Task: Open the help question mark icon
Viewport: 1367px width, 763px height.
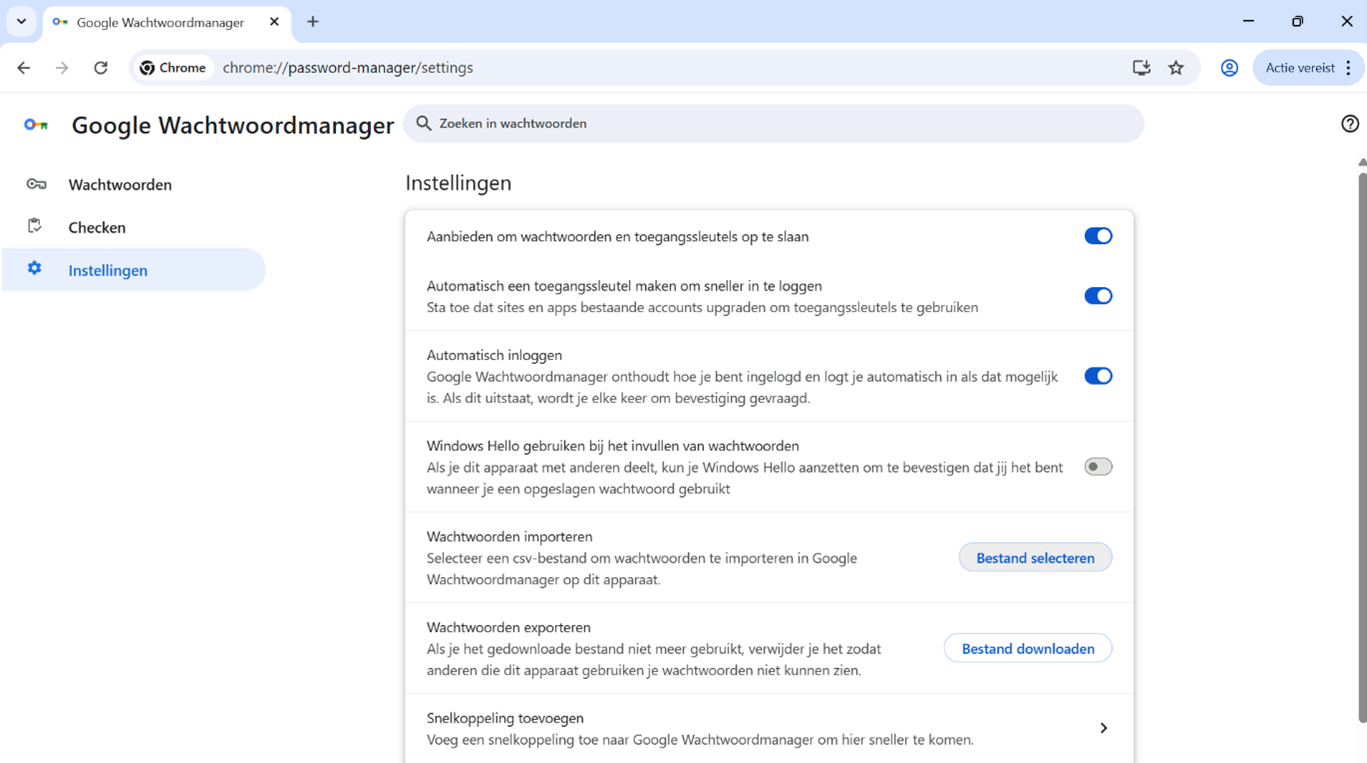Action: tap(1349, 124)
